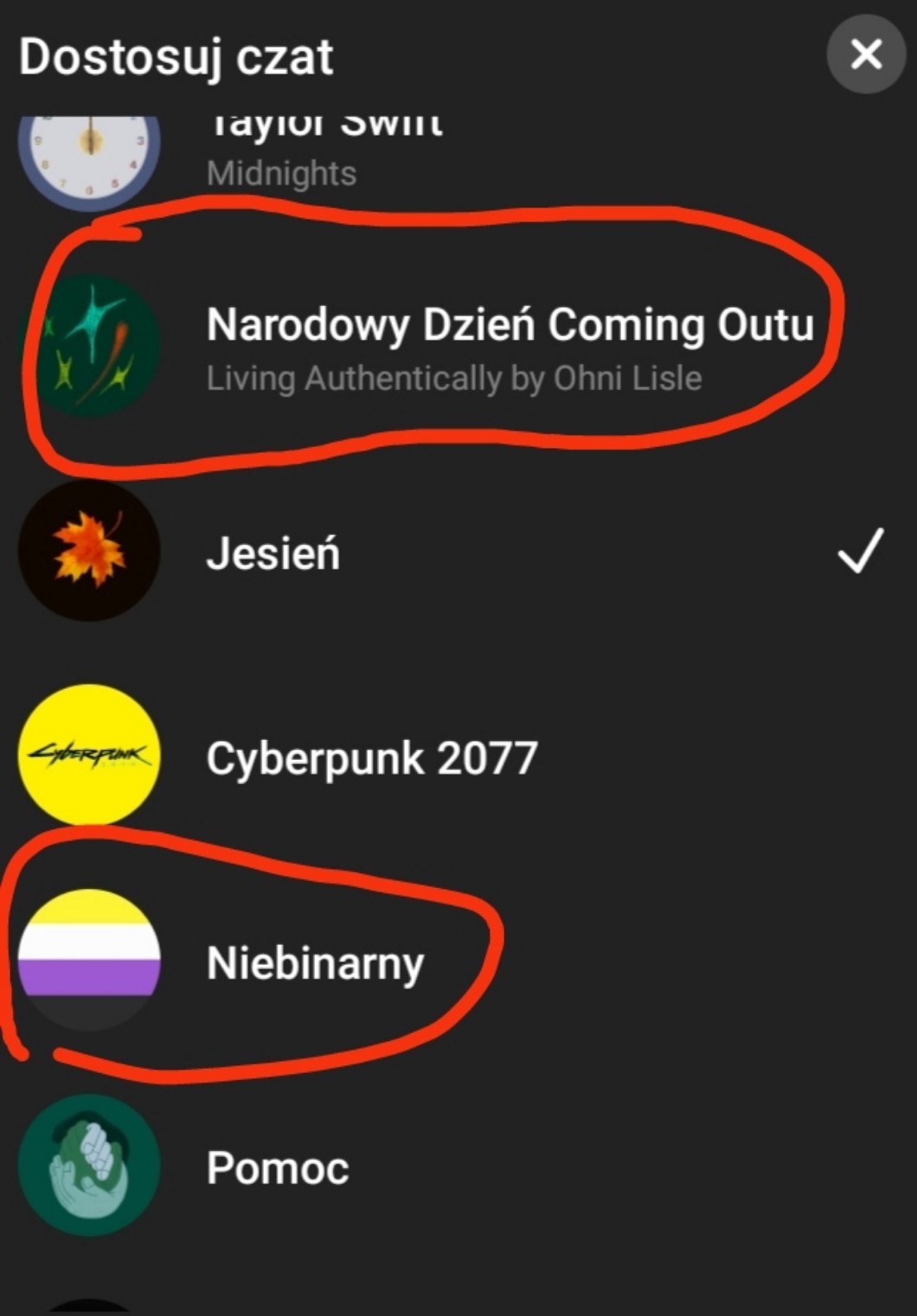Click the Dostosuj czat header title

(x=176, y=57)
